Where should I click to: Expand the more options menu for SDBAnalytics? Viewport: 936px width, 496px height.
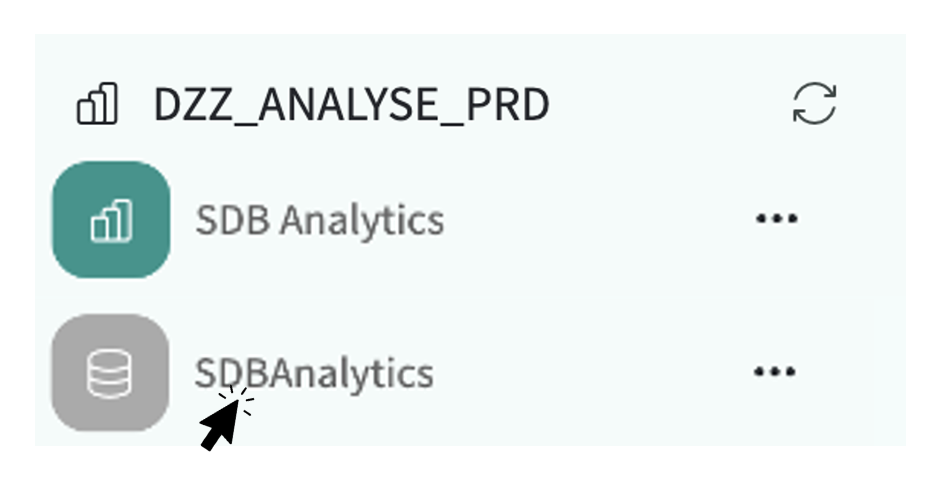tap(775, 372)
